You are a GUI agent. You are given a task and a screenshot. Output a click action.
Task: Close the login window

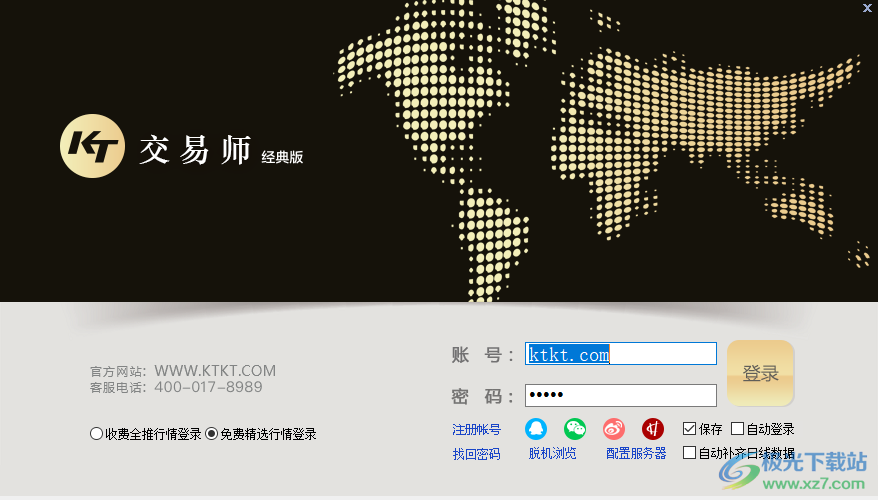(867, 8)
